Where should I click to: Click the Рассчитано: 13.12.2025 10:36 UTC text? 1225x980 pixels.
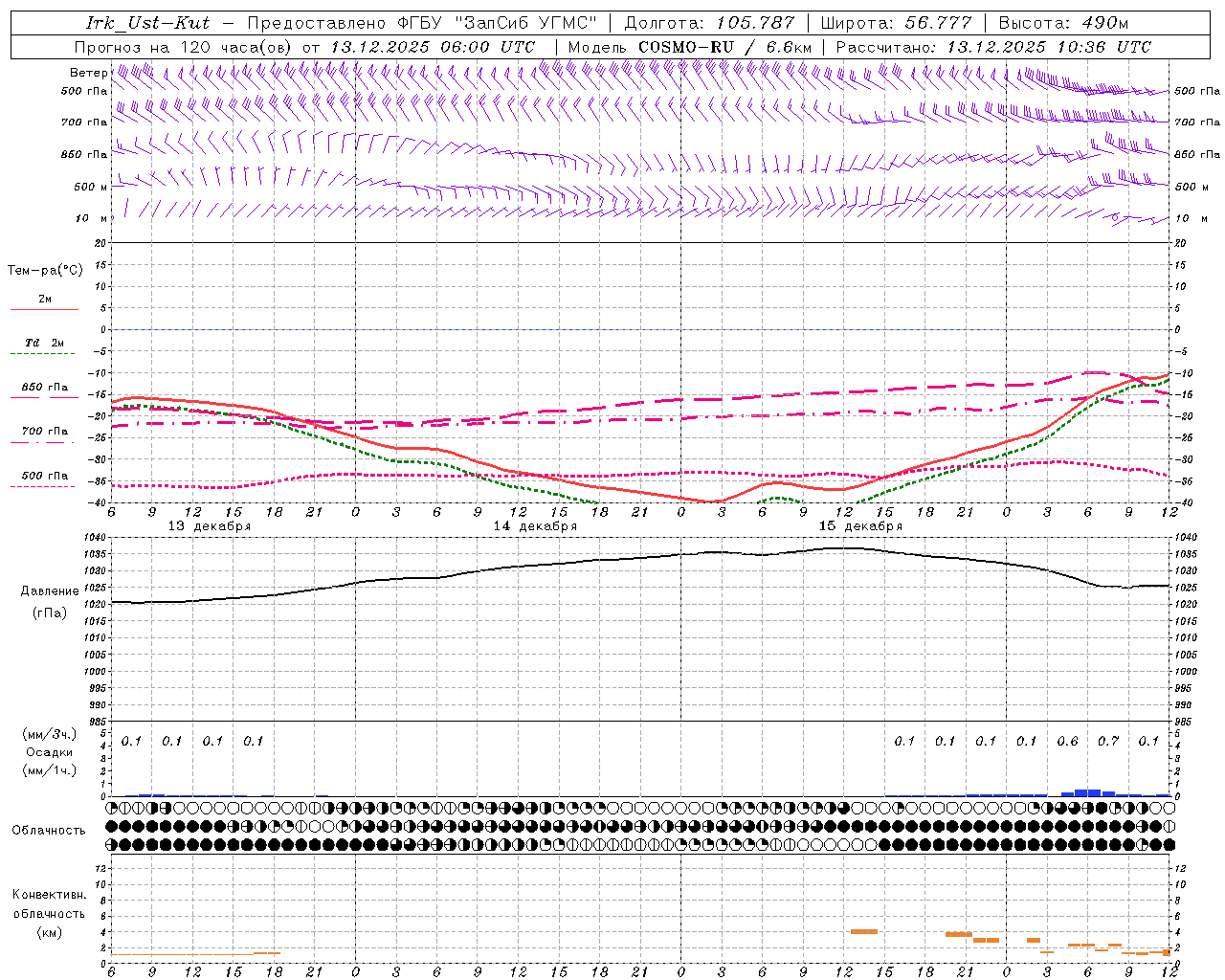coord(993,47)
